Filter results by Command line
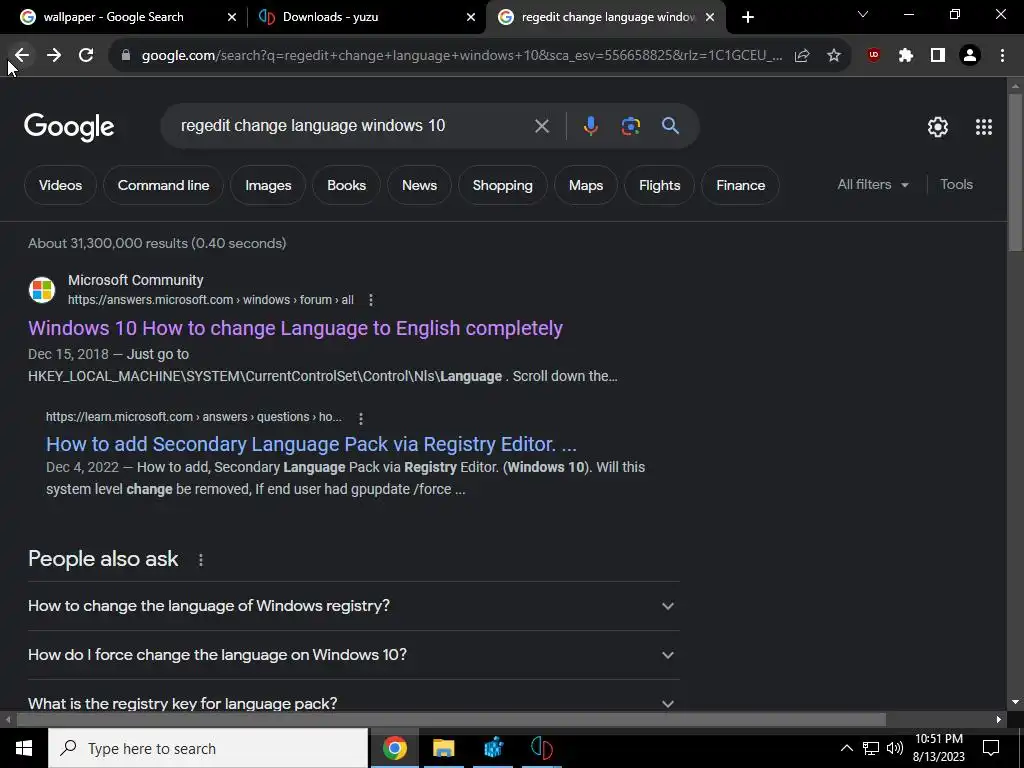Viewport: 1024px width, 768px height. coord(163,185)
